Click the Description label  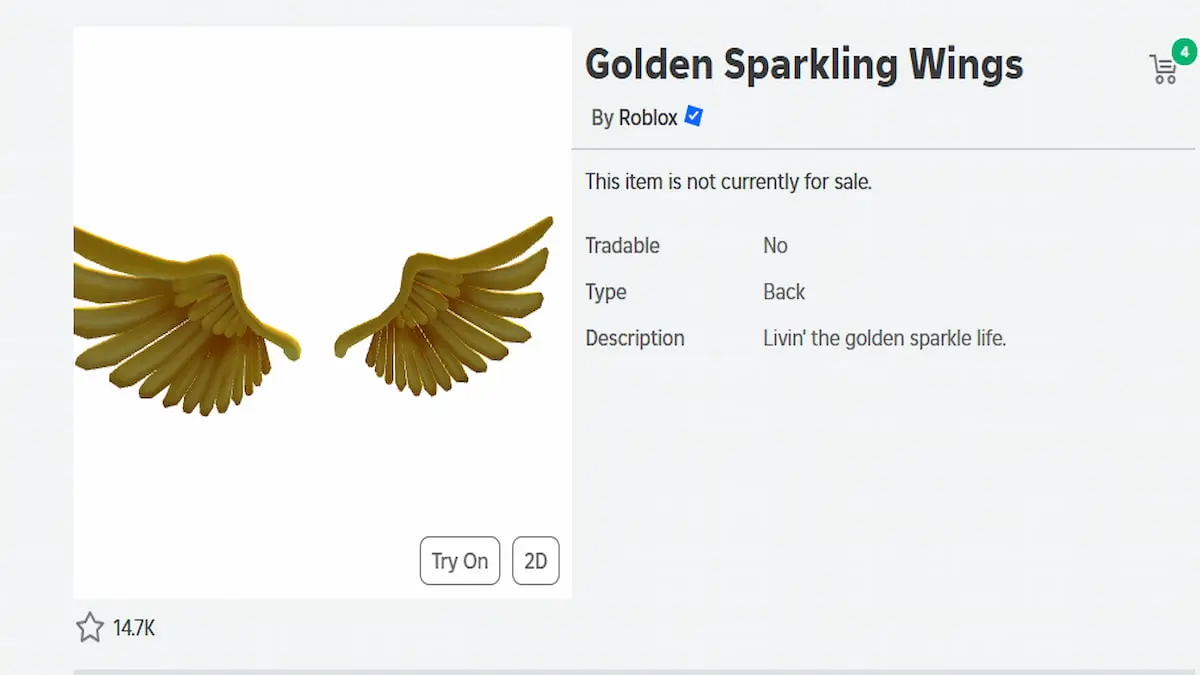pyautogui.click(x=635, y=338)
